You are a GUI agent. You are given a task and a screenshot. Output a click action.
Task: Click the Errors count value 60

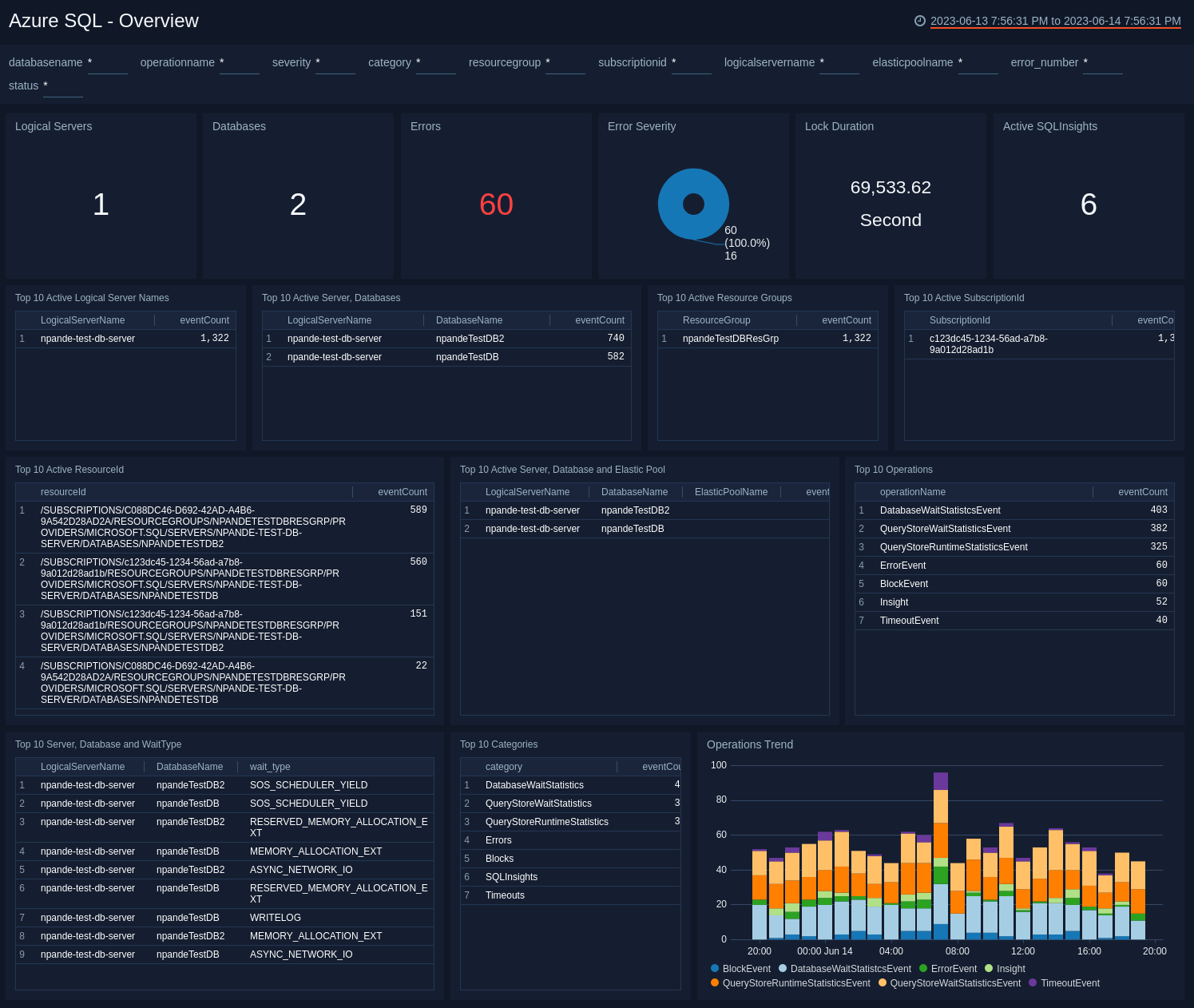click(496, 204)
